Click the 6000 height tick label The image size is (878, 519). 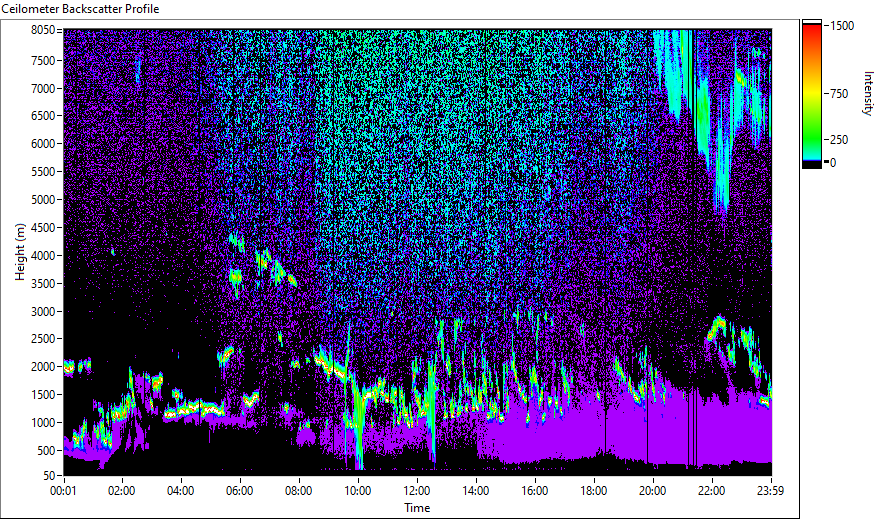pos(43,144)
